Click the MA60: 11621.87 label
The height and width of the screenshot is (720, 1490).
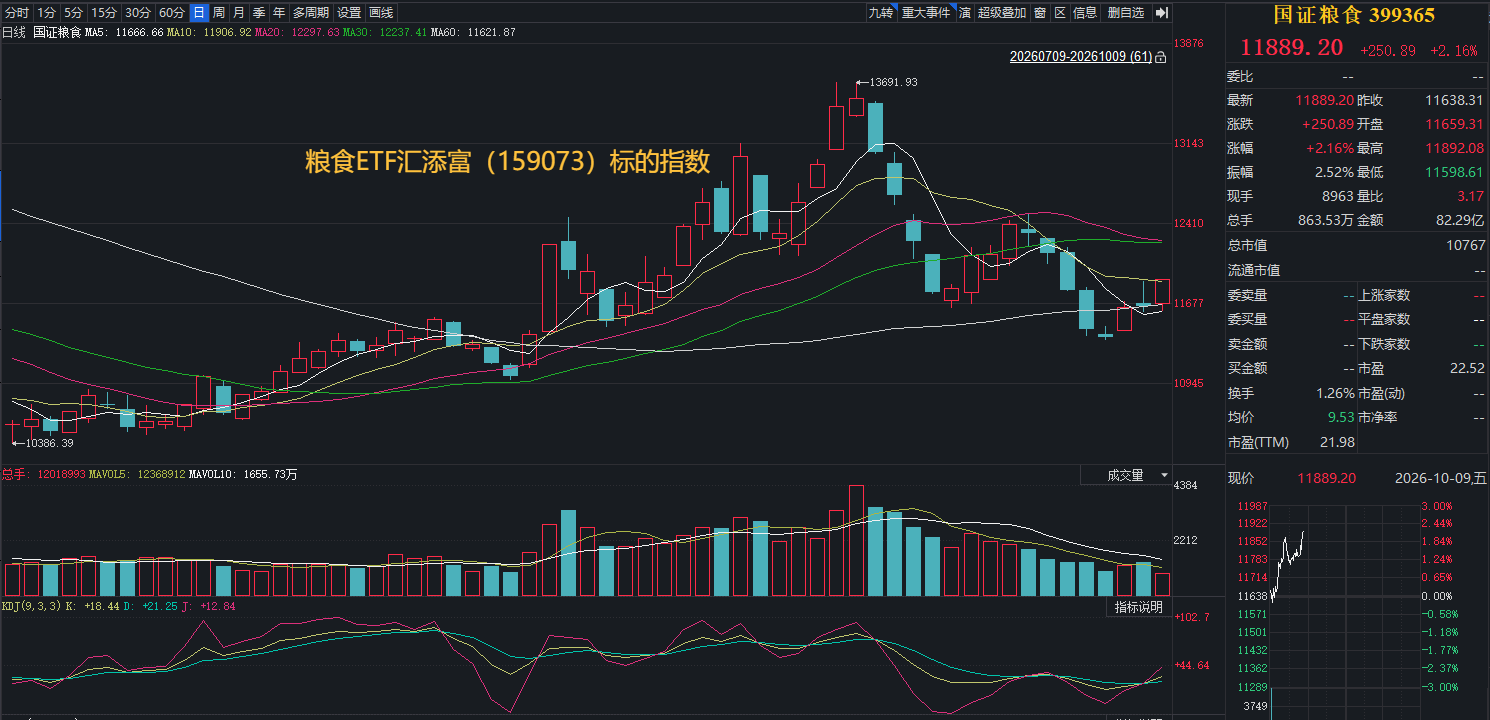tap(473, 32)
